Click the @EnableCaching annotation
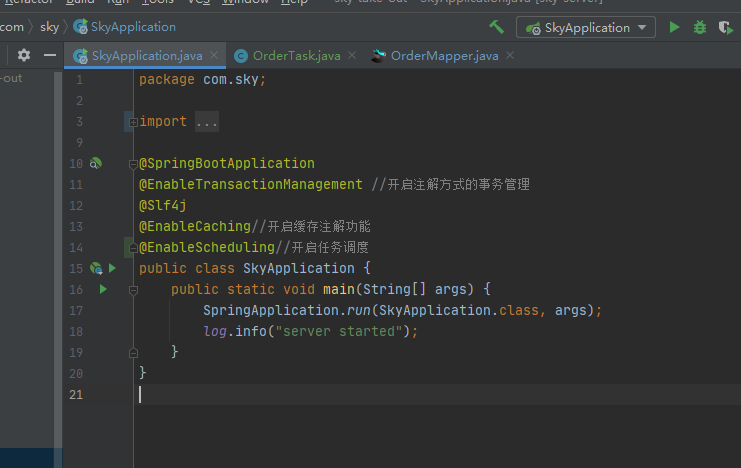The width and height of the screenshot is (741, 468). (x=195, y=226)
